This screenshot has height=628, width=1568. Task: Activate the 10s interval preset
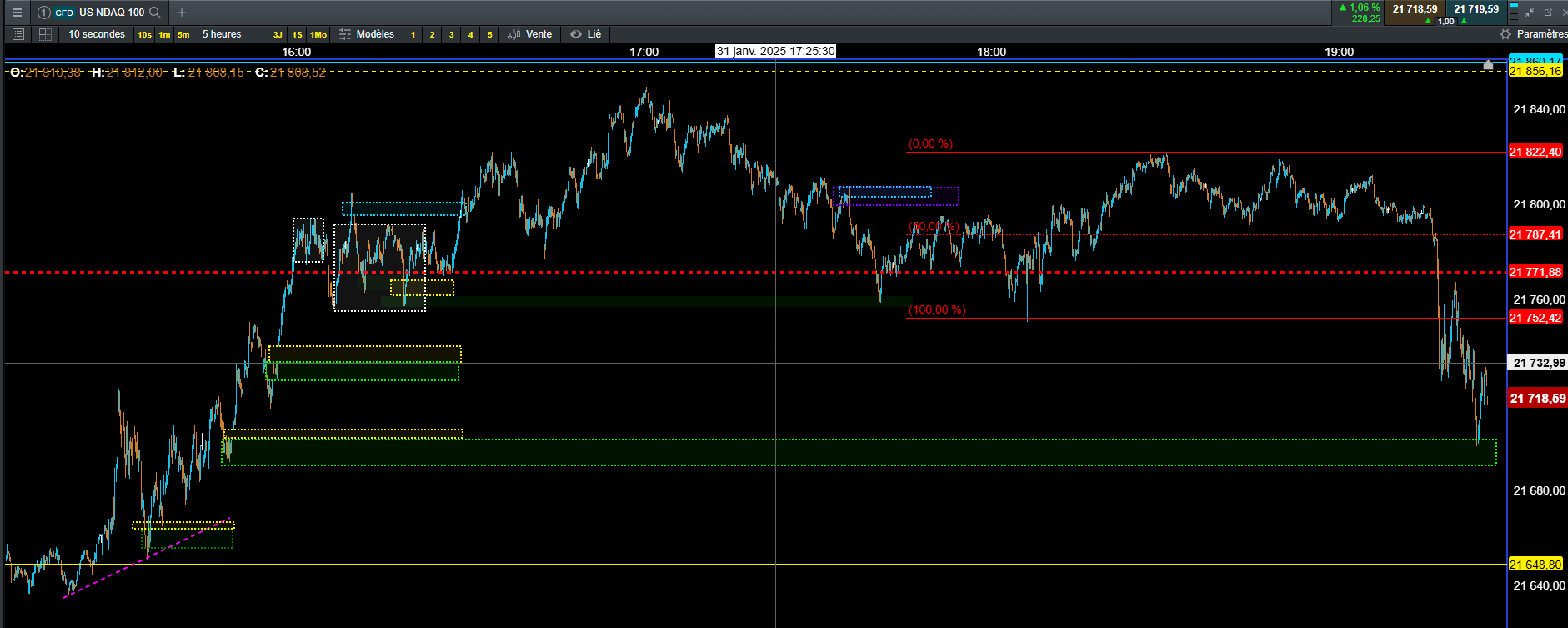tap(145, 35)
